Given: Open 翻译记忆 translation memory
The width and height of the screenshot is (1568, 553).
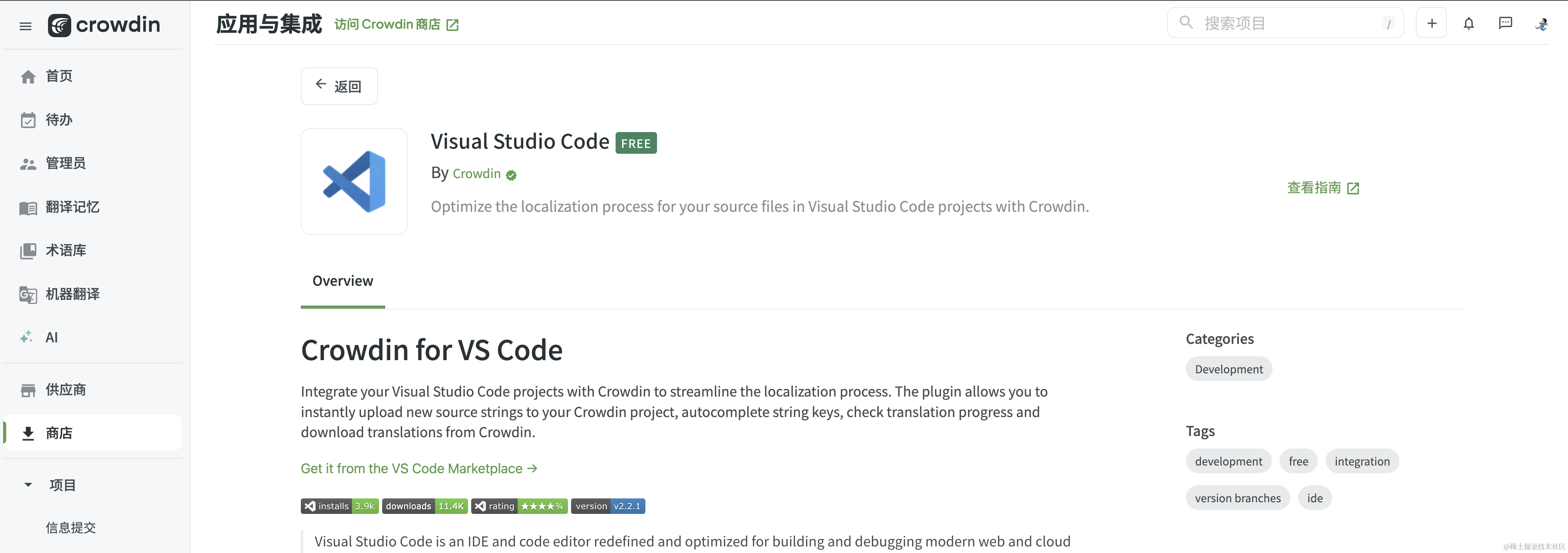Looking at the screenshot, I should [72, 207].
